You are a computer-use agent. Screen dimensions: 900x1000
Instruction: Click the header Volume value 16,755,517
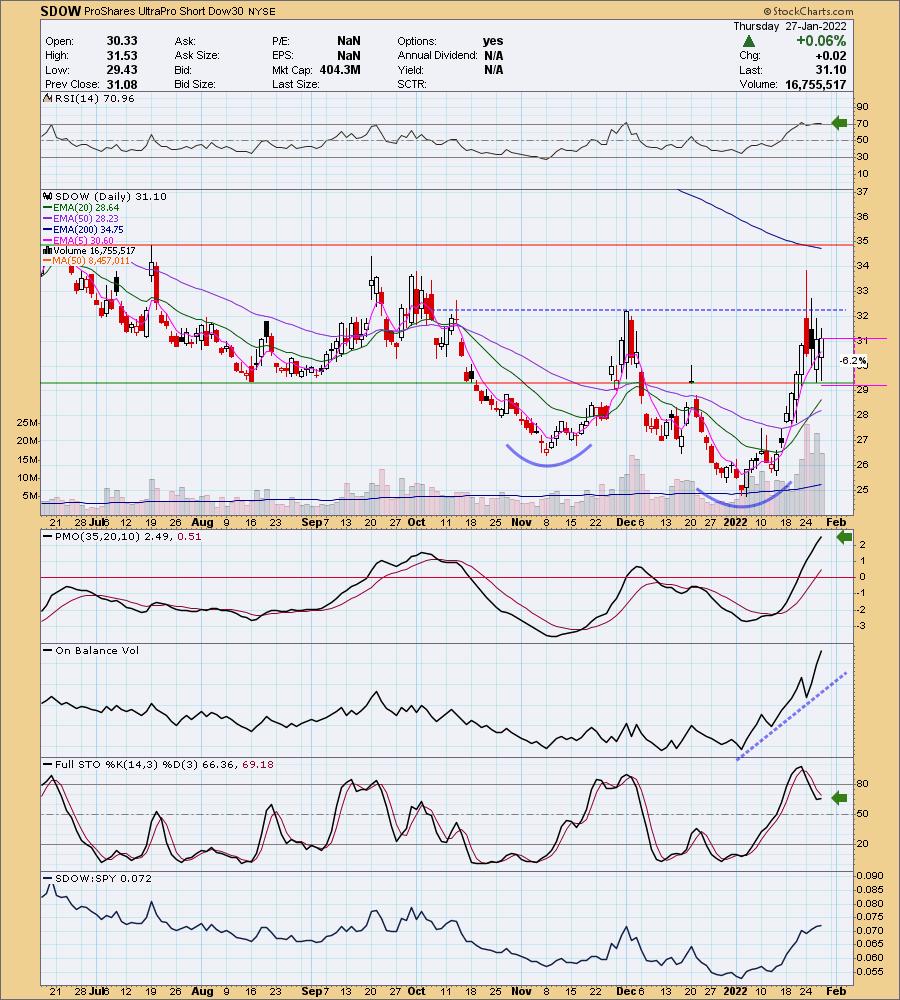tap(816, 84)
